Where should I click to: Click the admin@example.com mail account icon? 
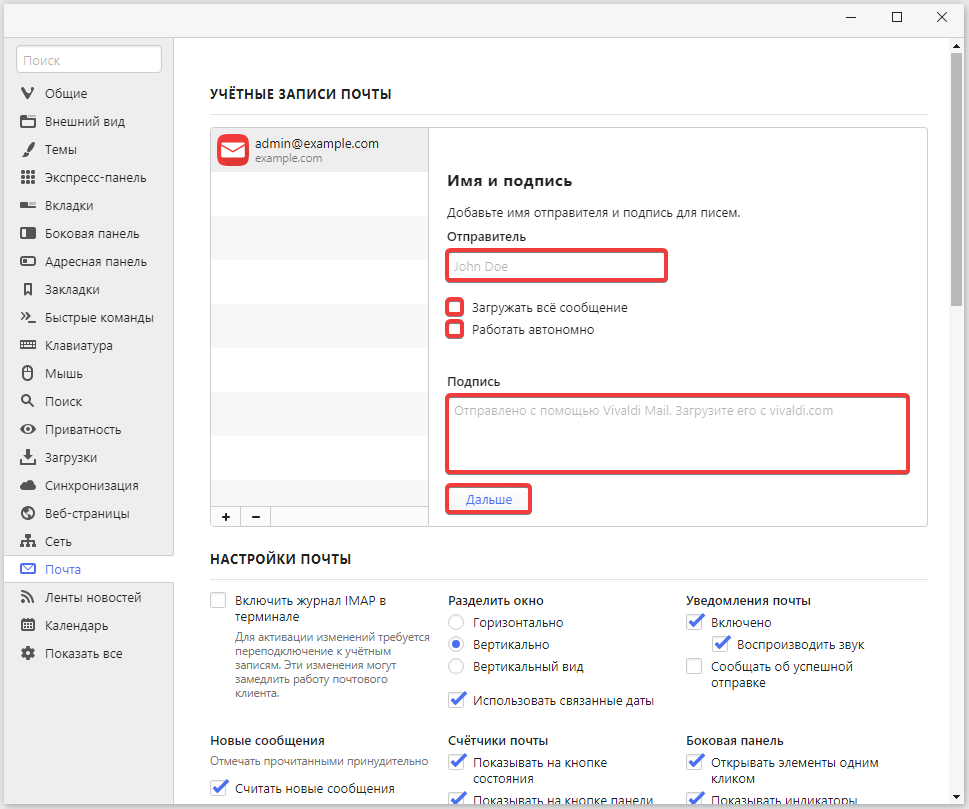(x=233, y=150)
